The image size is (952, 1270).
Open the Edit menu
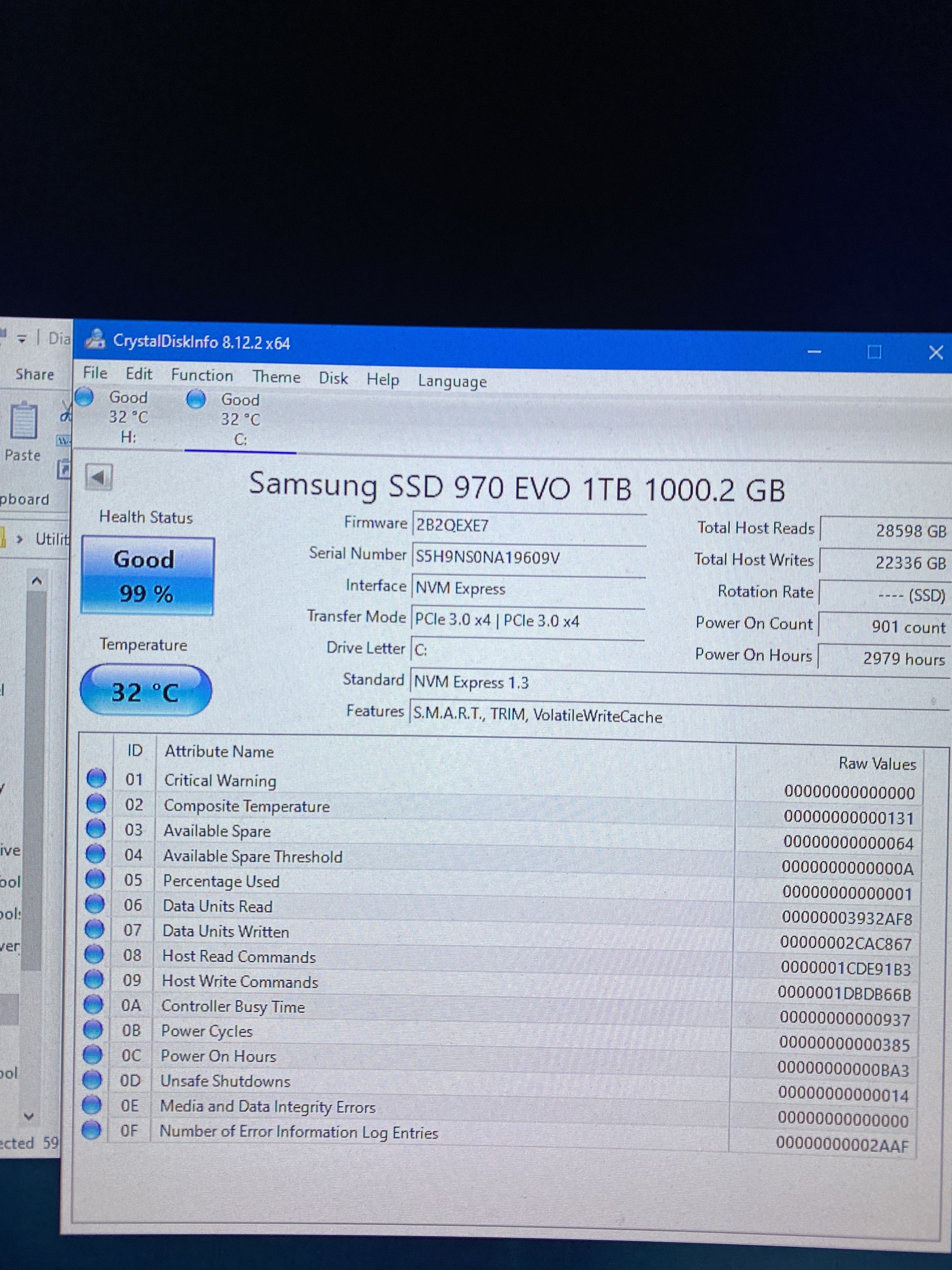click(x=139, y=374)
